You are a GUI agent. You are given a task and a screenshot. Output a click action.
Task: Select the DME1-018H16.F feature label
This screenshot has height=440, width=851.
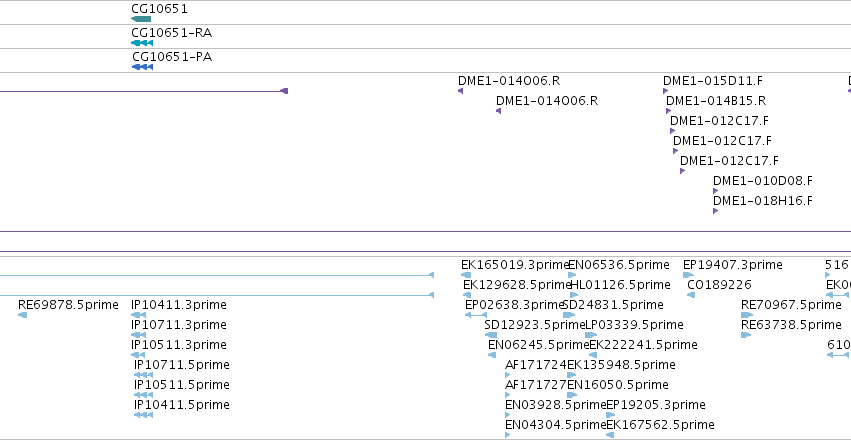(x=763, y=201)
